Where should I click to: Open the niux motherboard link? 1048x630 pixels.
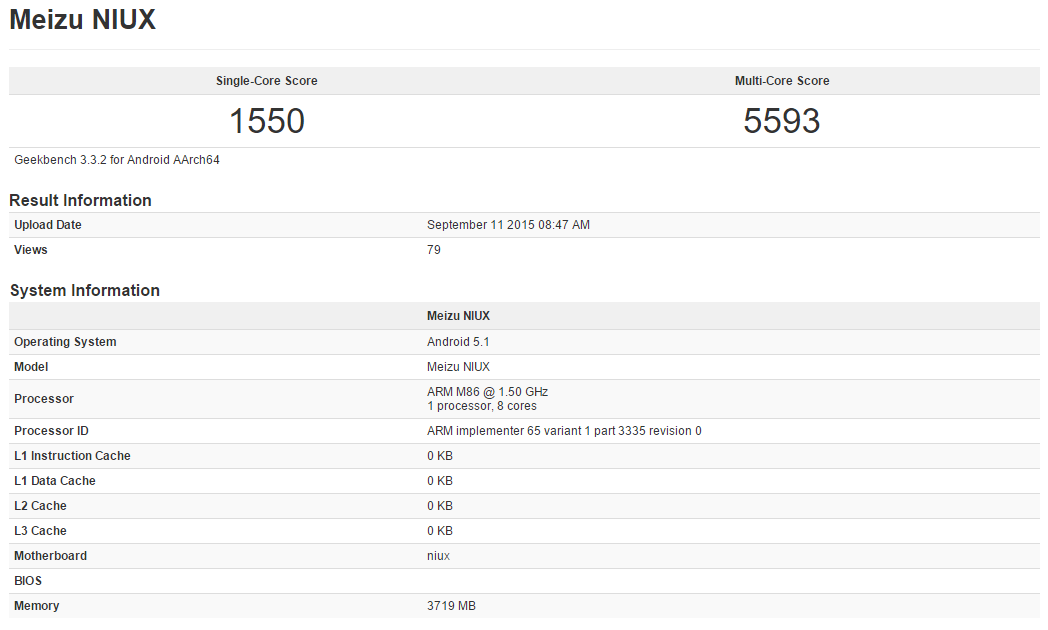coord(438,556)
